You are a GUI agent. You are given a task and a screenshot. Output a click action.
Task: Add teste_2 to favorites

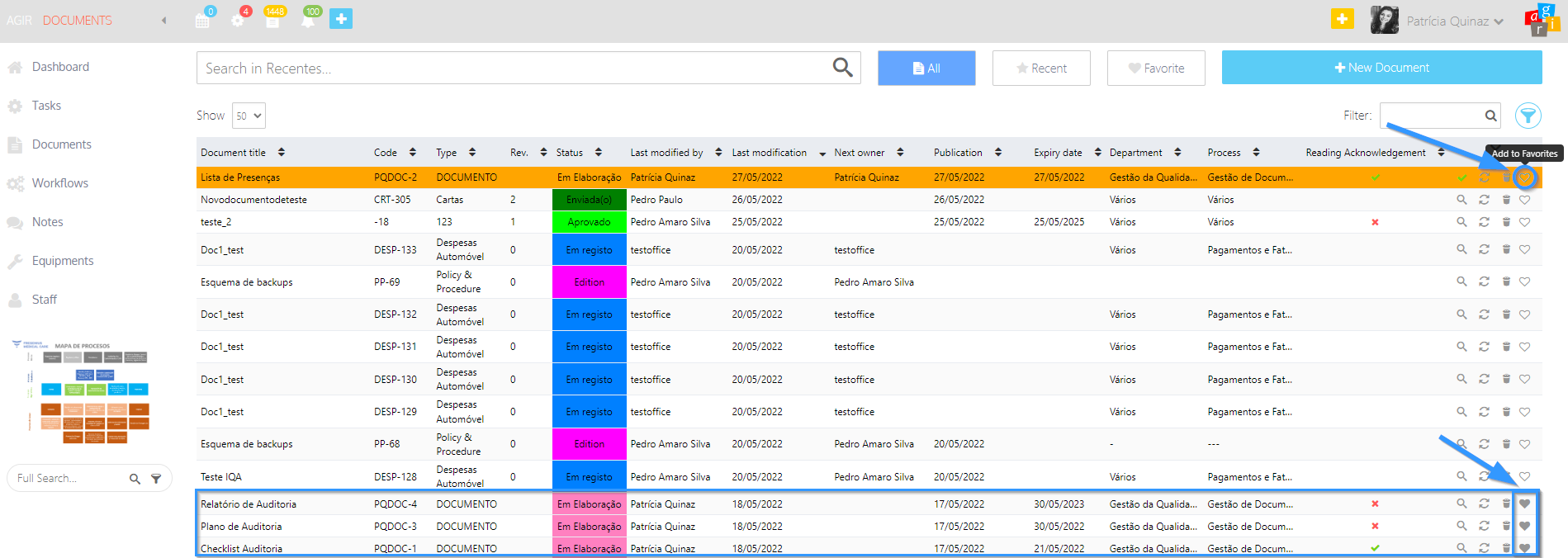click(x=1525, y=222)
